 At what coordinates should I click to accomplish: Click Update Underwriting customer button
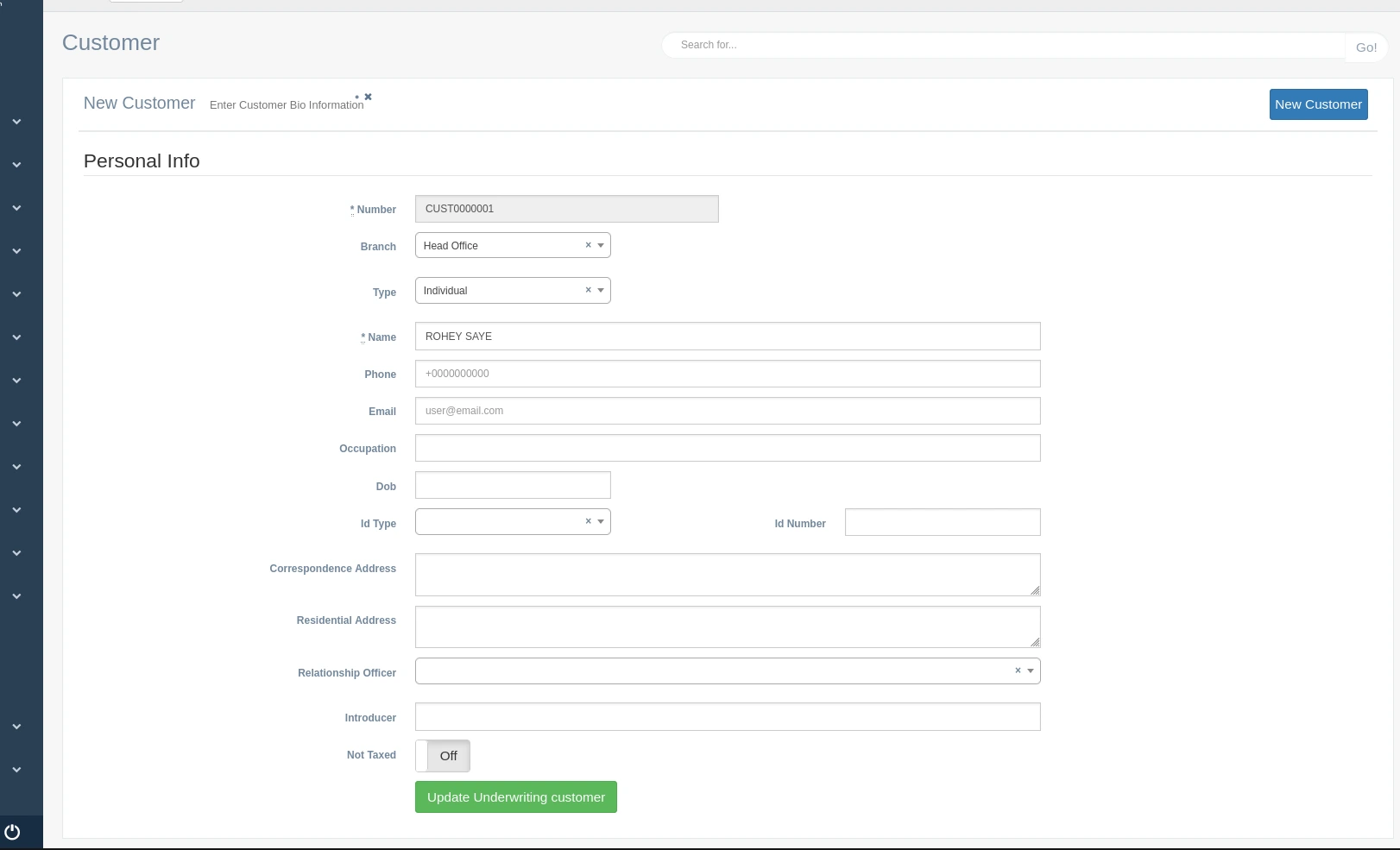pos(516,796)
